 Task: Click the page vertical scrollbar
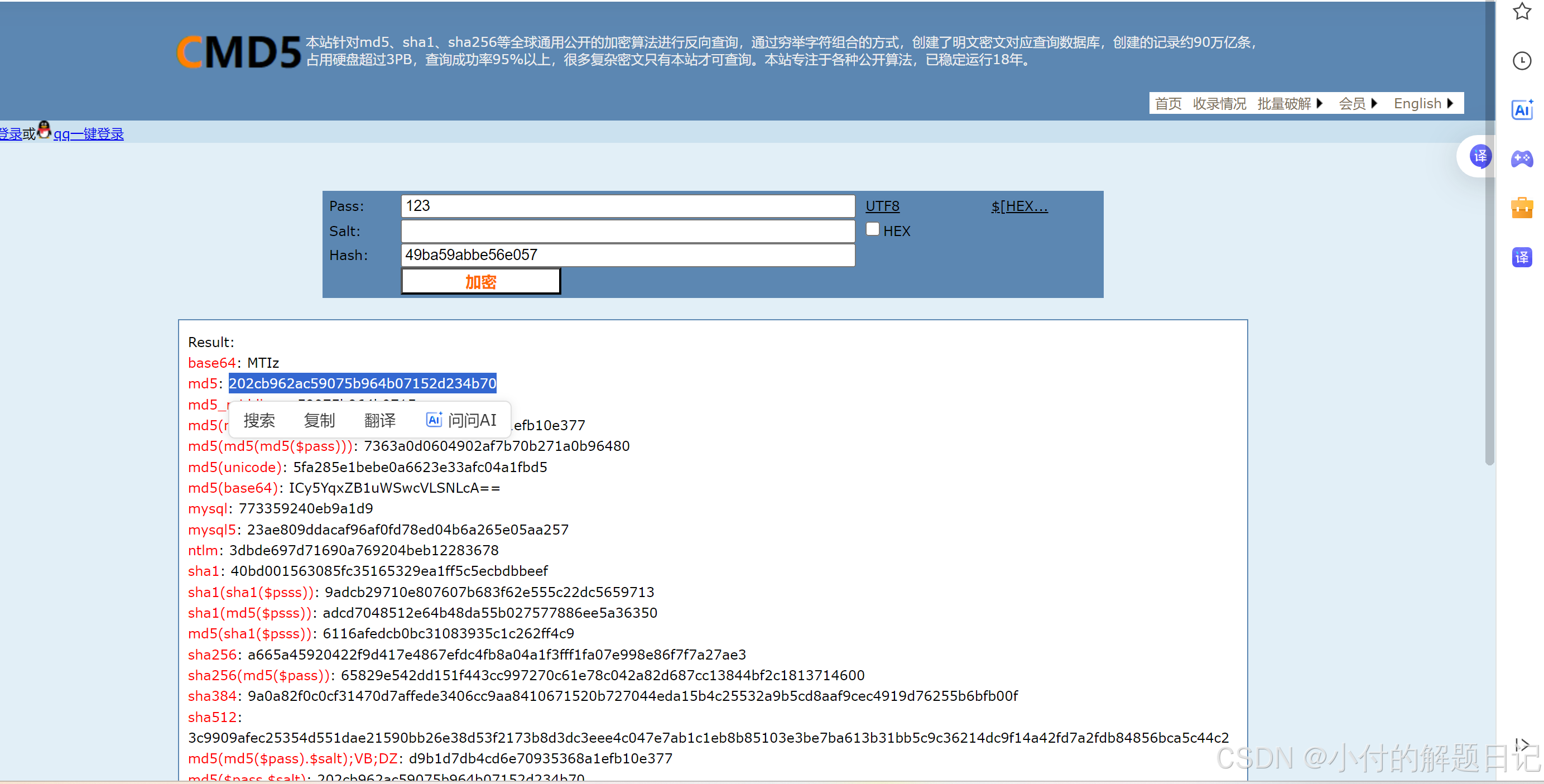tap(1489, 240)
